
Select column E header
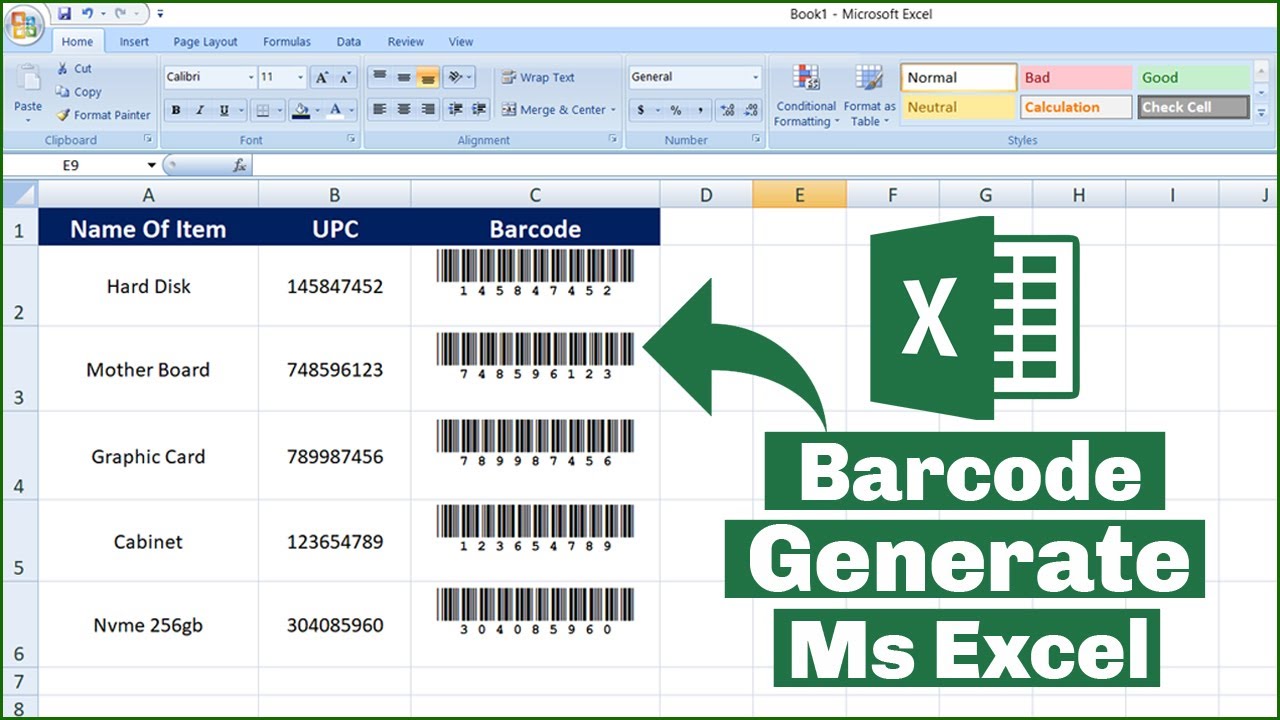point(799,194)
